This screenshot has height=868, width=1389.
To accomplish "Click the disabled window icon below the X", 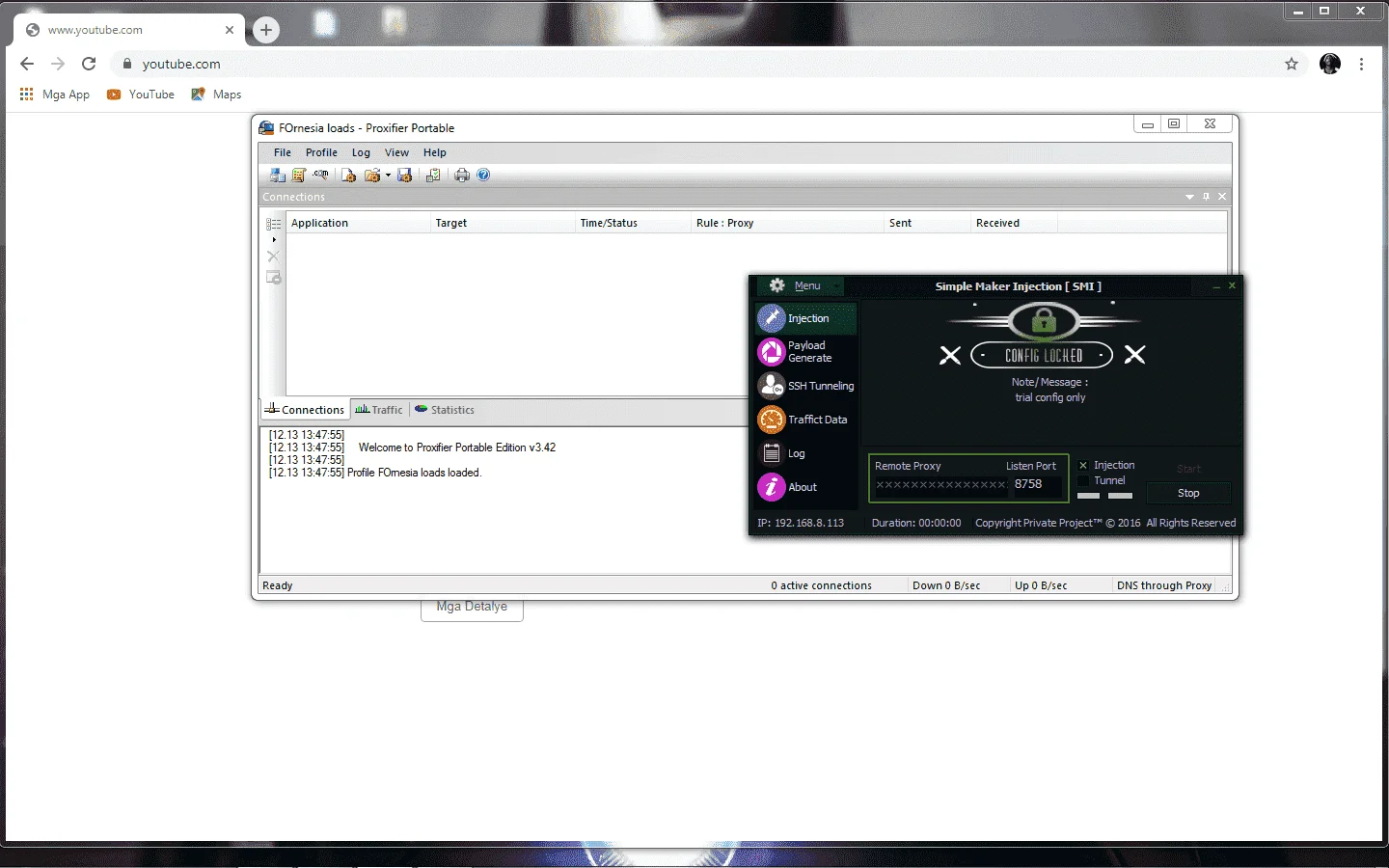I will pos(274,278).
